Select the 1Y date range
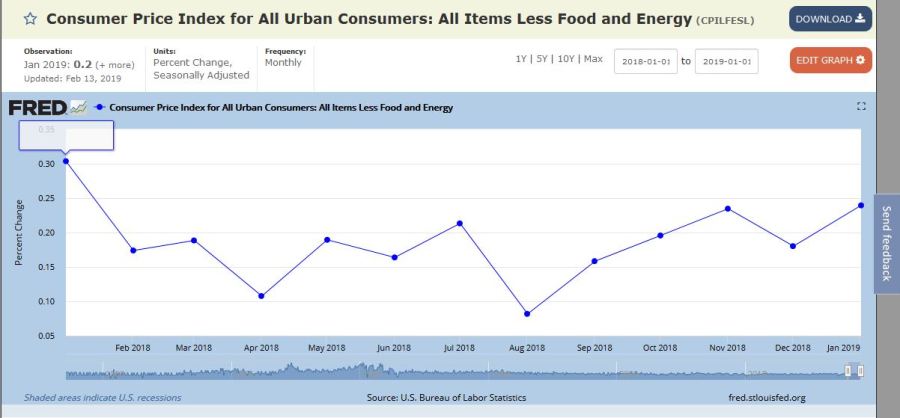This screenshot has width=900, height=418. coord(521,59)
